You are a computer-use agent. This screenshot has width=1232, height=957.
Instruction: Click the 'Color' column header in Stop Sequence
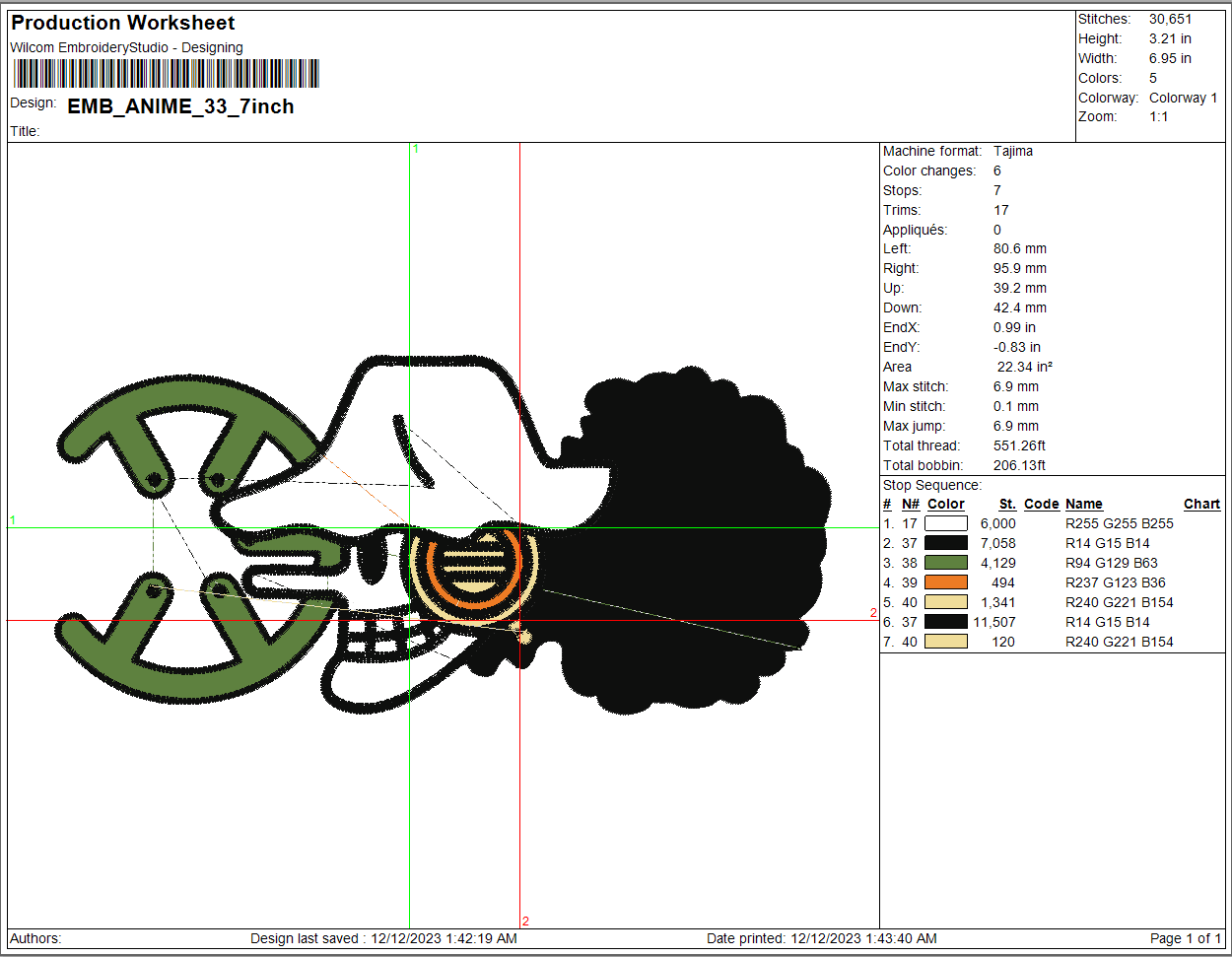tap(945, 504)
